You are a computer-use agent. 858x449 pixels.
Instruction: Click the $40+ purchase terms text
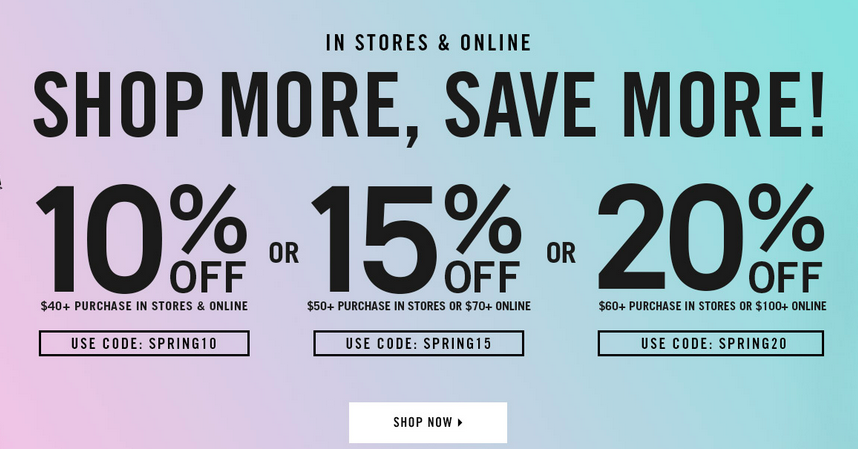(x=144, y=306)
